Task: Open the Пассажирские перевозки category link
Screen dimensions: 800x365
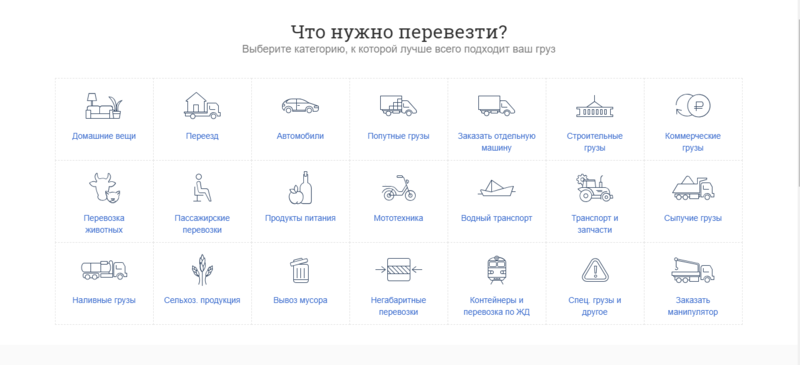Action: point(202,224)
